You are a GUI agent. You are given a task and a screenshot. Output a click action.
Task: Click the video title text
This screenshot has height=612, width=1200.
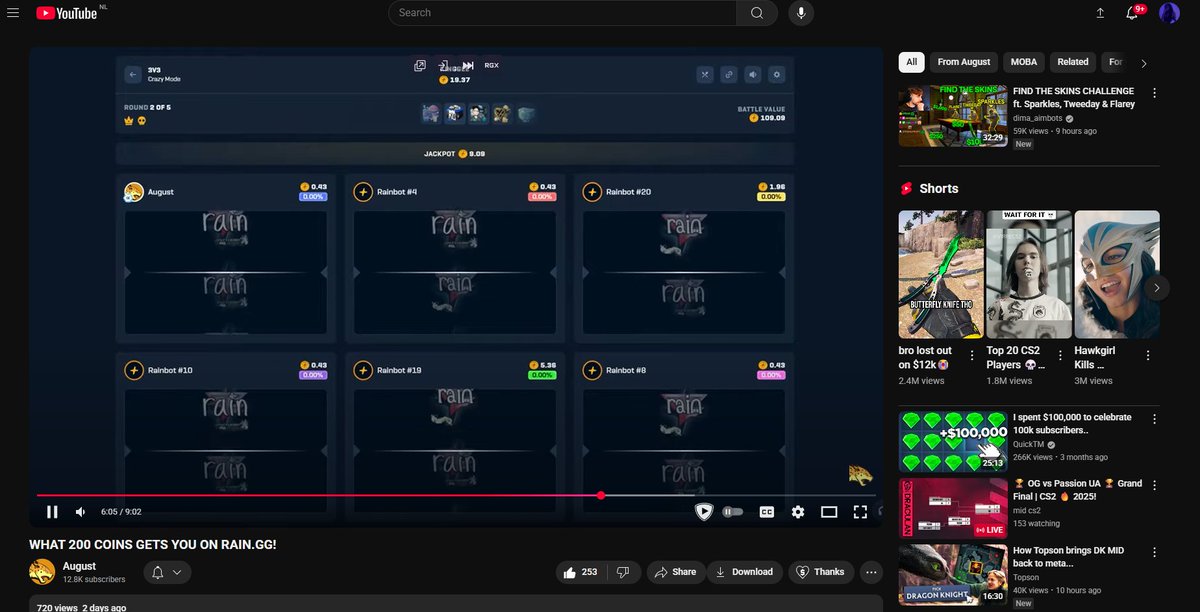point(153,544)
